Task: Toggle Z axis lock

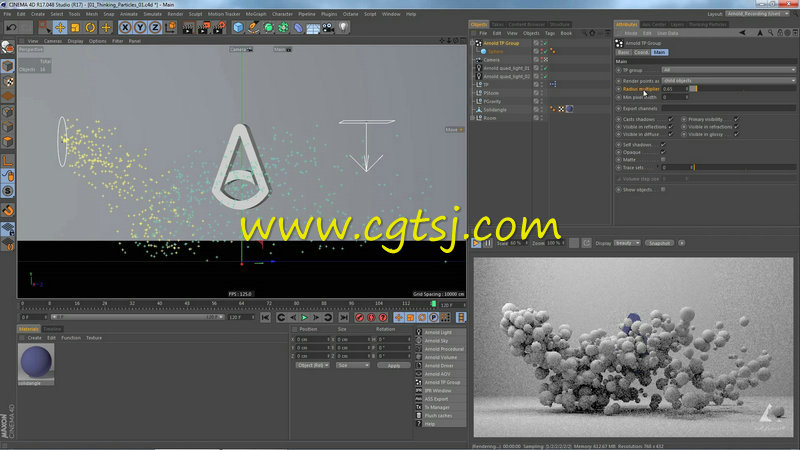Action: 155,27
